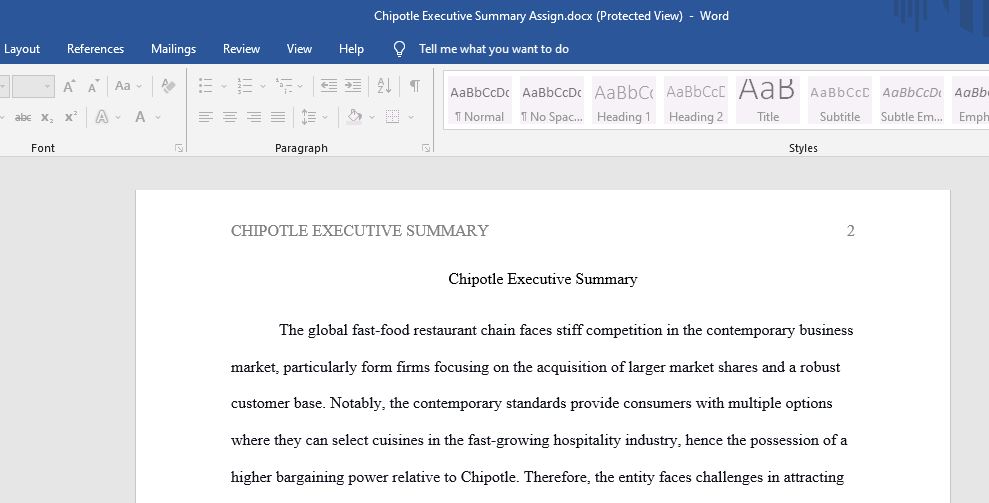Toggle Show/Hide paragraph marks
989x503 pixels.
(414, 86)
